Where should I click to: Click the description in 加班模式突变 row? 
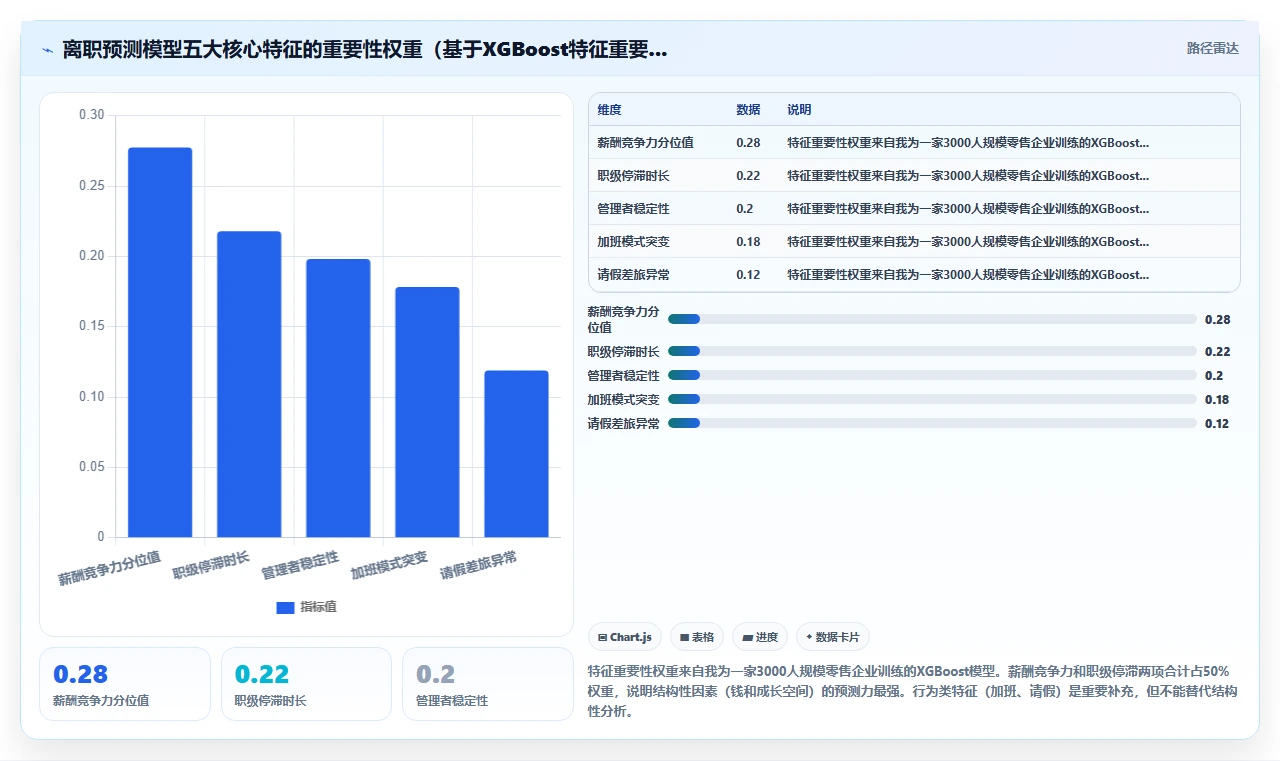pos(968,241)
